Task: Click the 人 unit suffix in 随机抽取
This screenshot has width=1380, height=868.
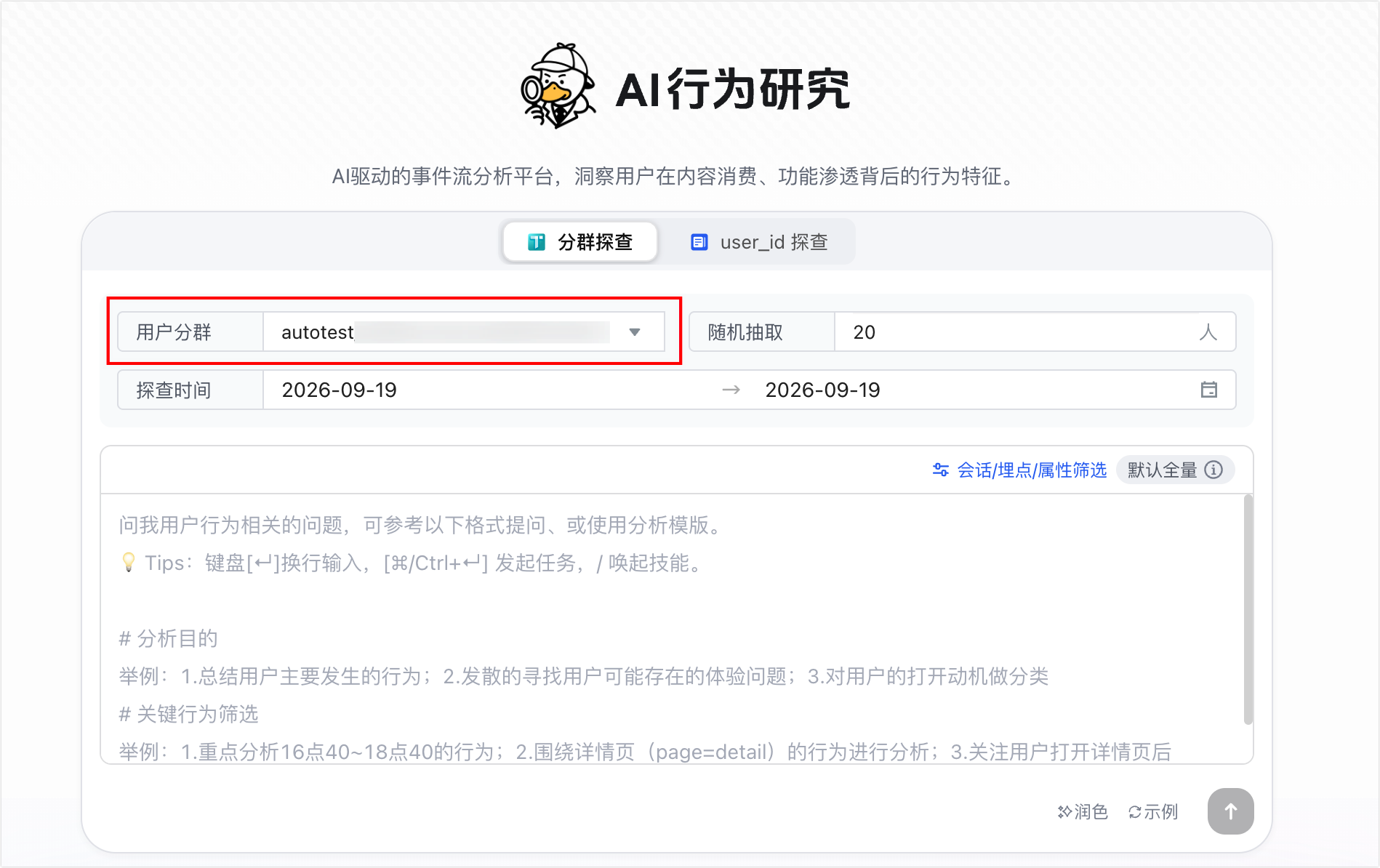Action: [1208, 332]
